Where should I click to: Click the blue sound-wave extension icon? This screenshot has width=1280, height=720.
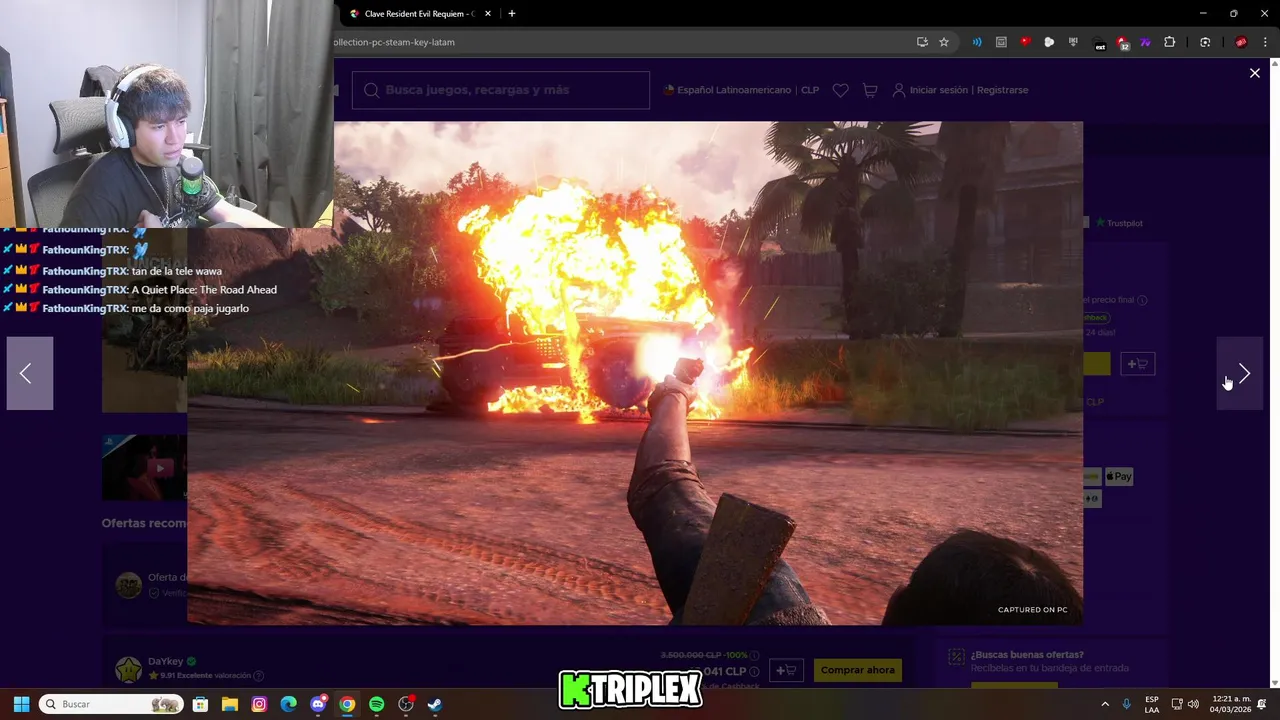pos(977,42)
